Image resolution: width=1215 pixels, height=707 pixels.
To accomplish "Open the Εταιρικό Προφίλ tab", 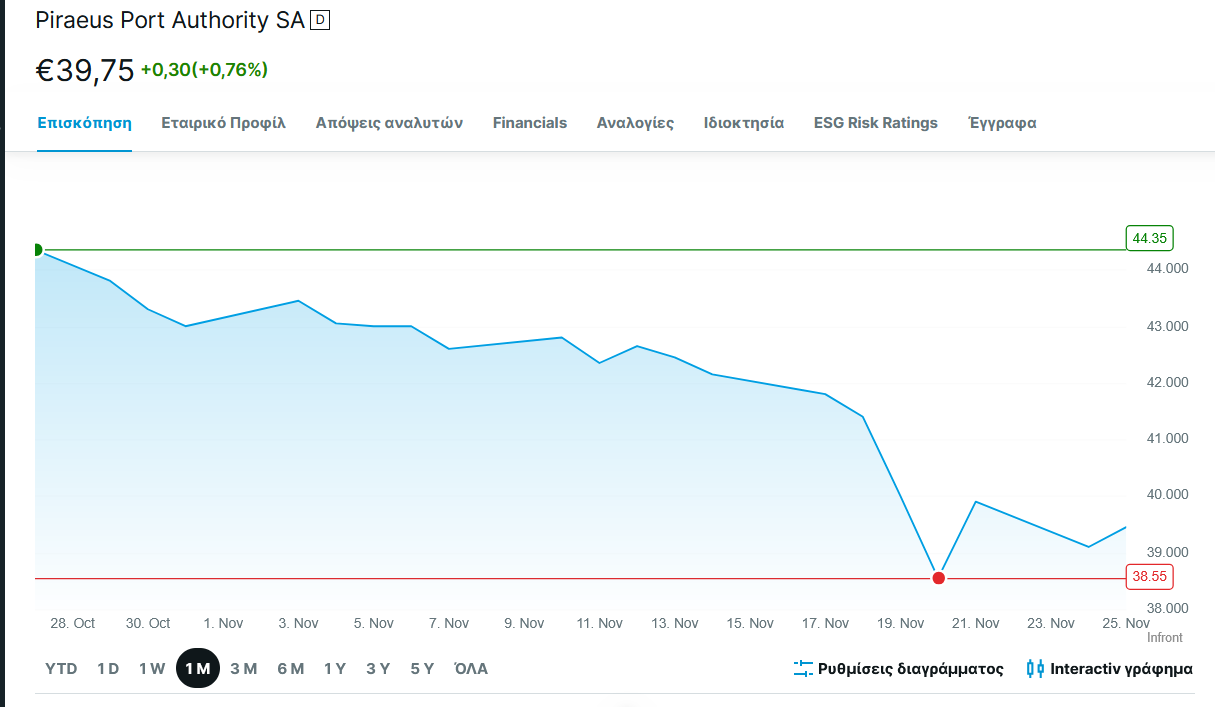I will [224, 123].
